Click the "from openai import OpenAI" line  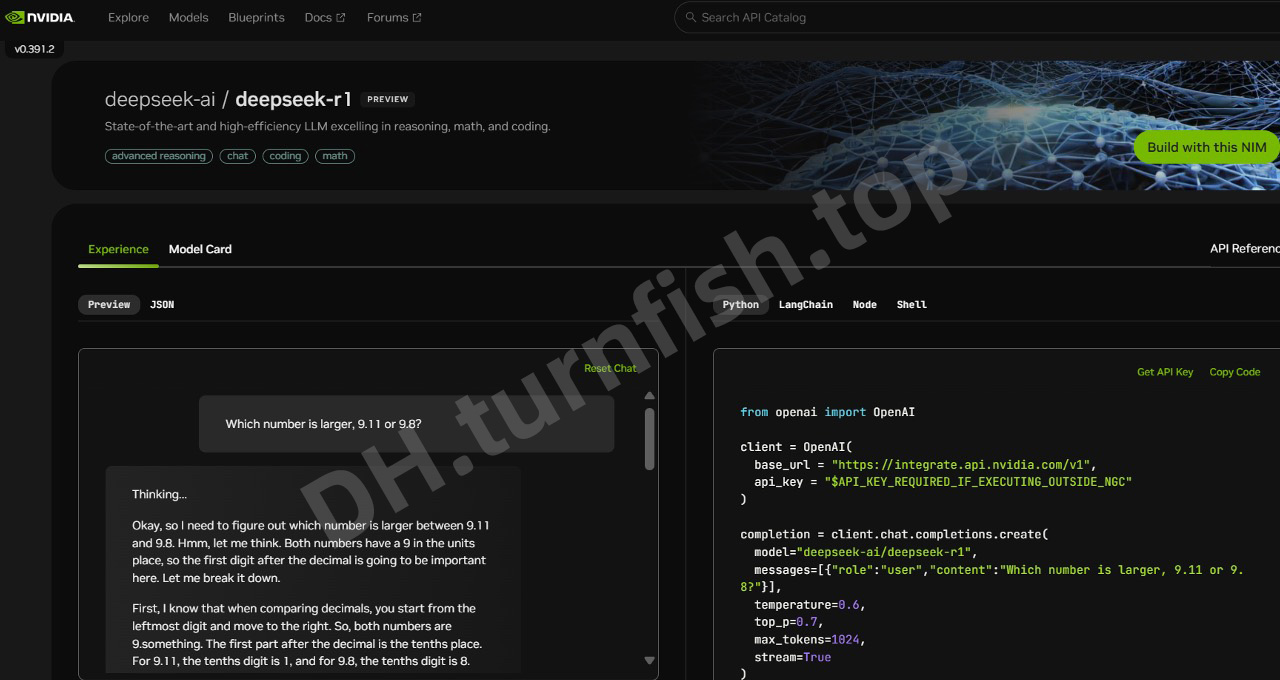(x=828, y=412)
